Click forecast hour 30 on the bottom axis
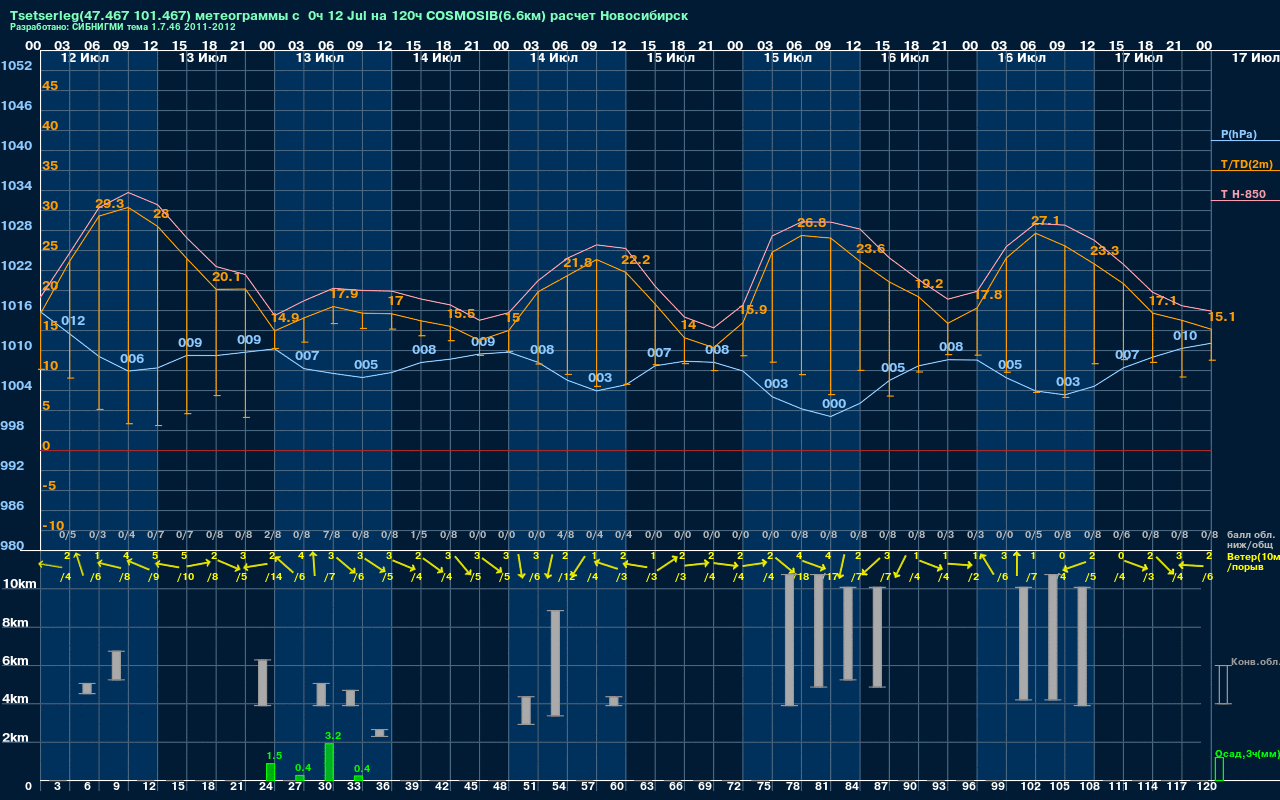The image size is (1280, 800). pyautogui.click(x=325, y=787)
